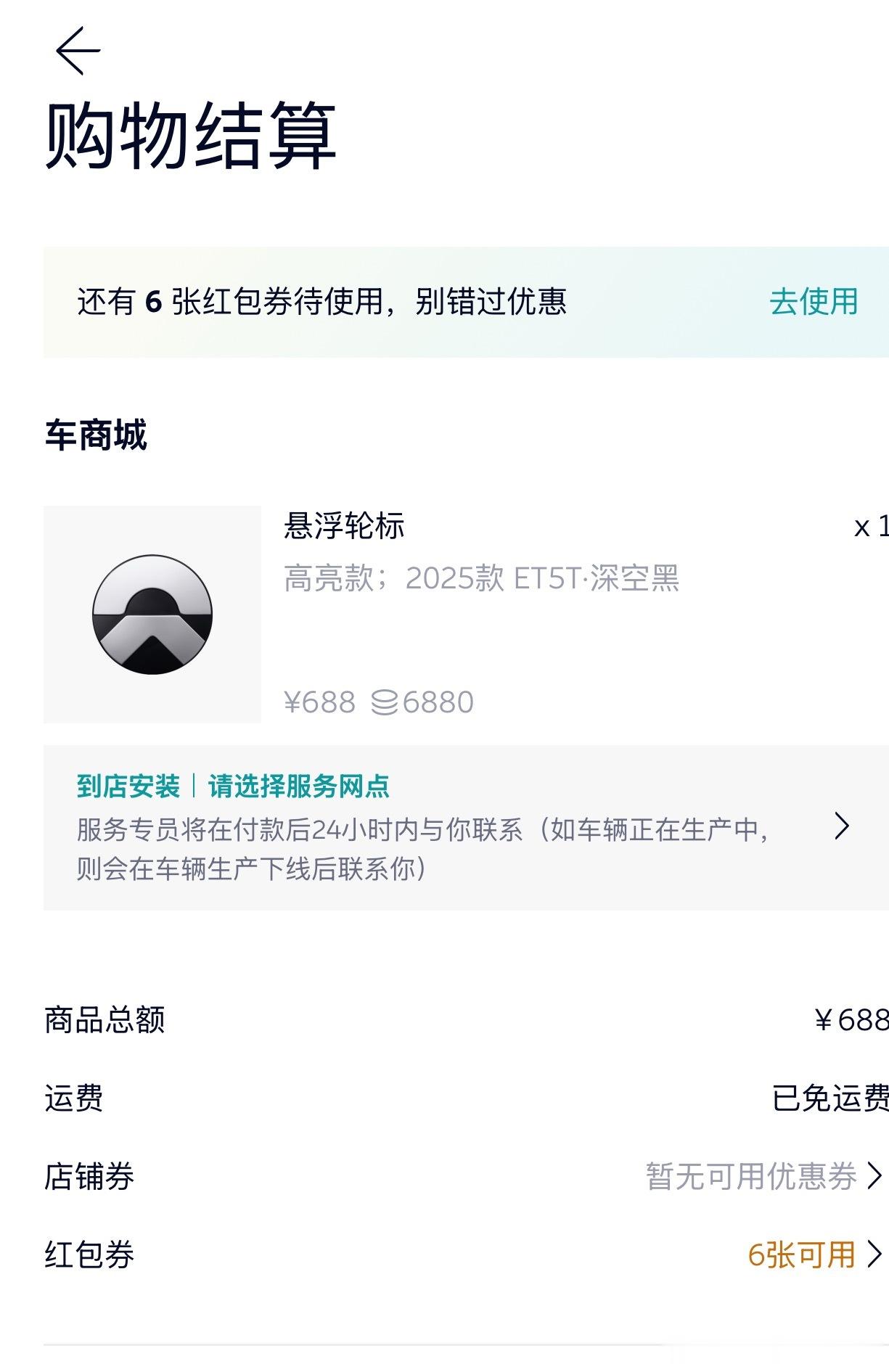Screen dimensions: 889x1372
Task: Tap the 已免运费 shipping status
Action: tap(830, 1098)
